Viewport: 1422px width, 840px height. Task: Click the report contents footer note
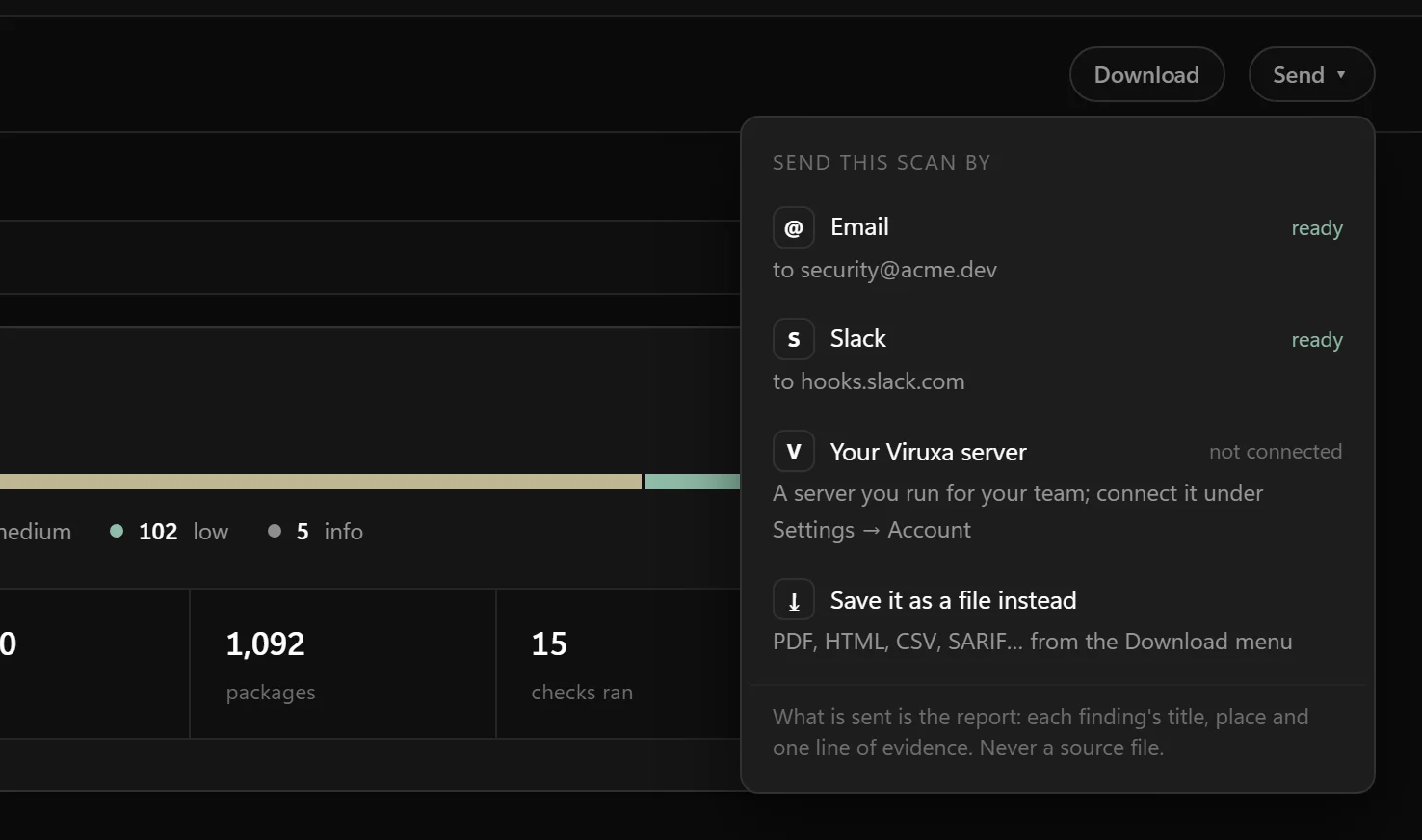click(x=1040, y=732)
